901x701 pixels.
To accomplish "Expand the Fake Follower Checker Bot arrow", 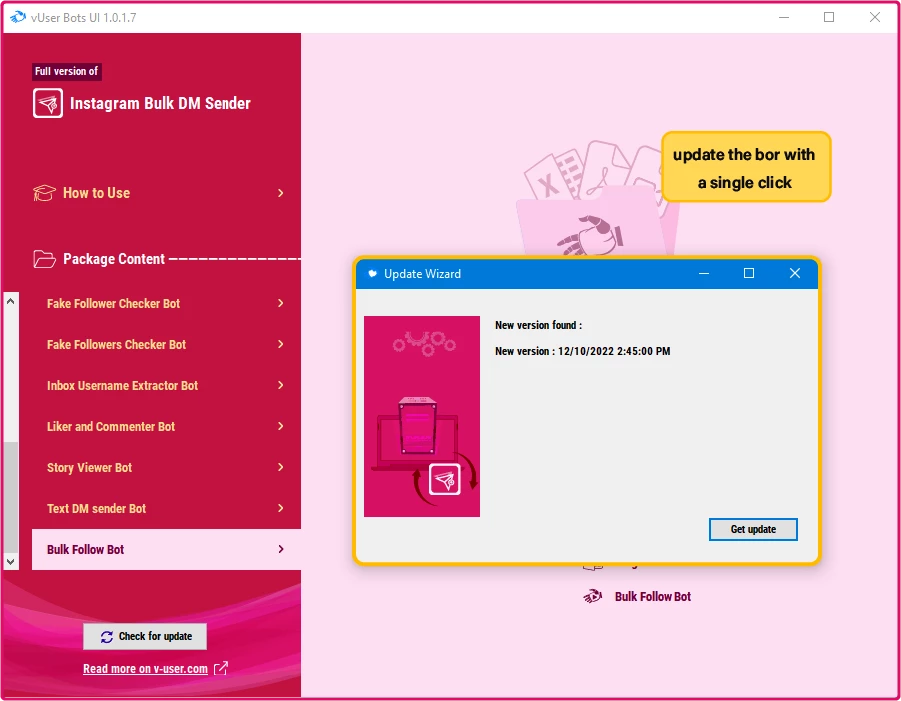I will pyautogui.click(x=280, y=303).
